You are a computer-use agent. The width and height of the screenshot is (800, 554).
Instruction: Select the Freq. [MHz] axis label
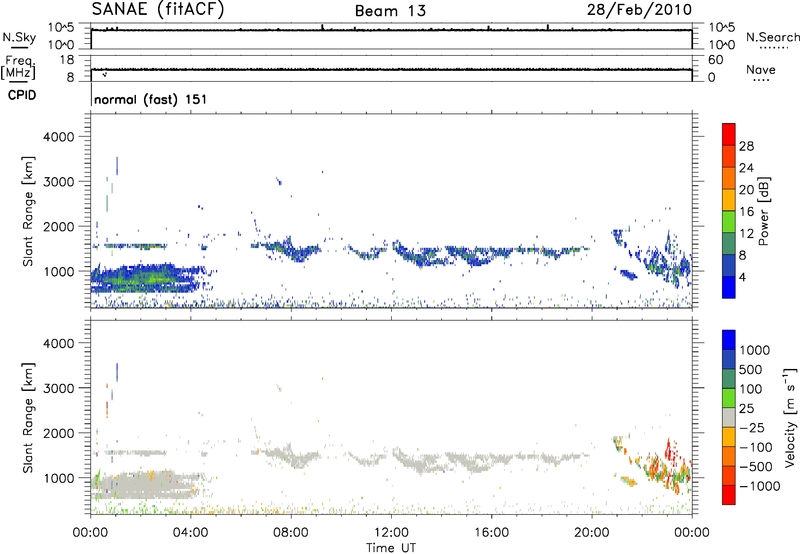(x=18, y=68)
